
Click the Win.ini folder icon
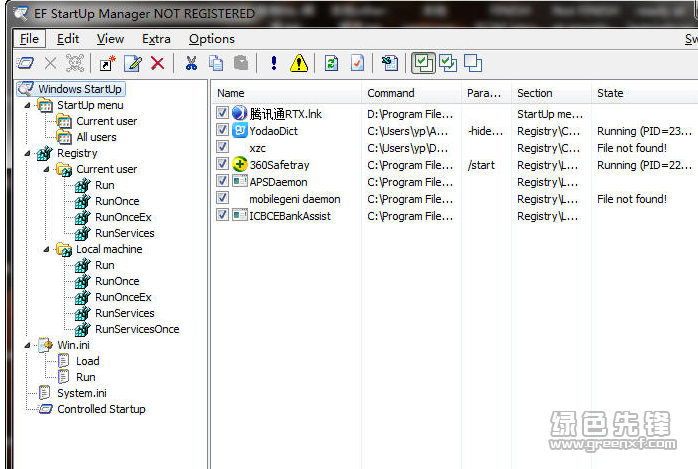(45, 345)
